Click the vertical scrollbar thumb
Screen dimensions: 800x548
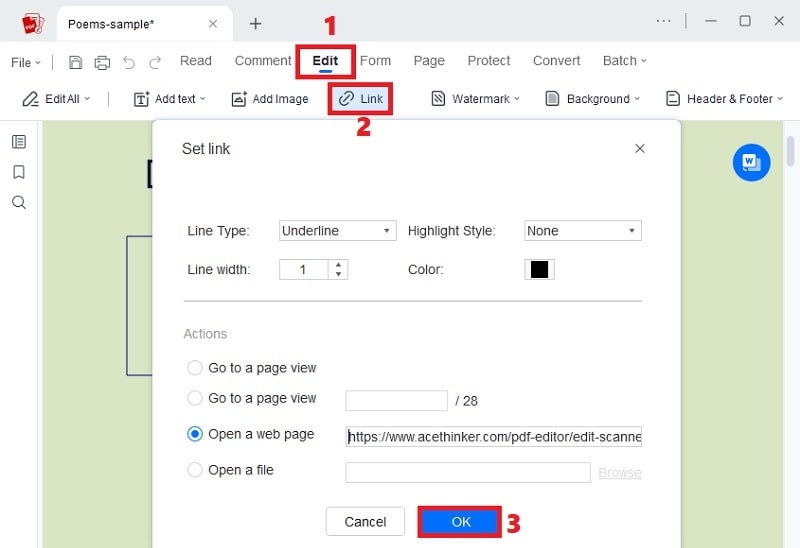click(x=790, y=151)
